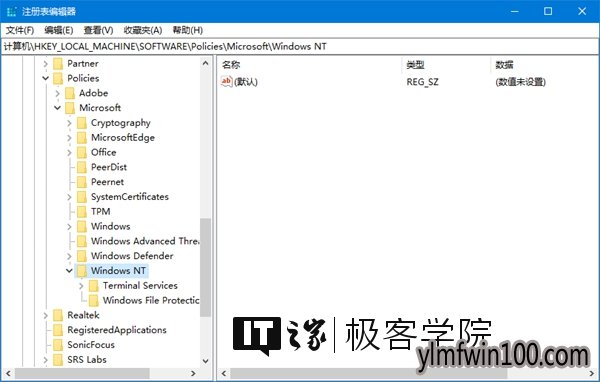
Task: Expand the Windows key chevron
Action: (x=69, y=227)
